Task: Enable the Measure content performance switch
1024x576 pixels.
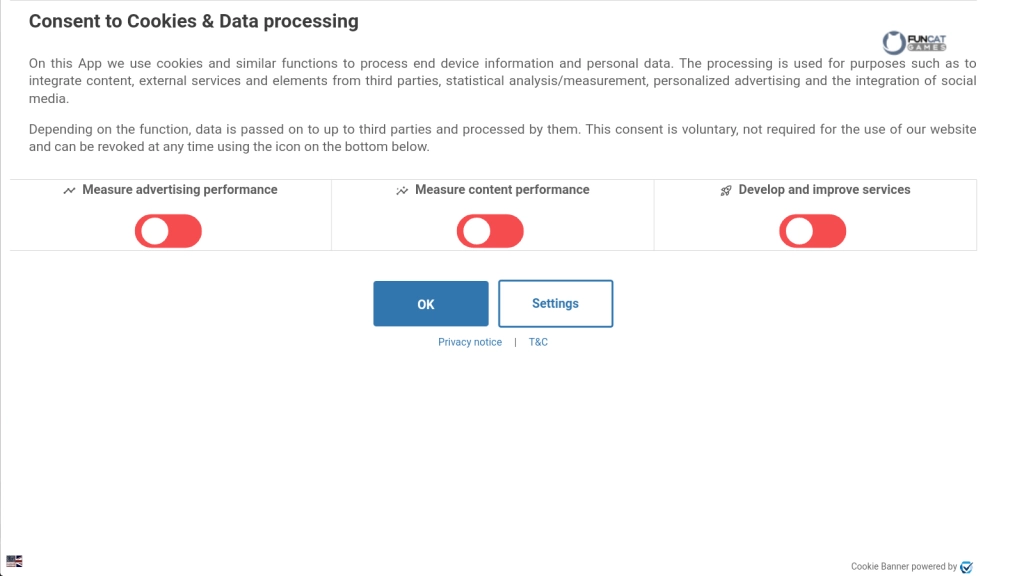Action: click(490, 231)
